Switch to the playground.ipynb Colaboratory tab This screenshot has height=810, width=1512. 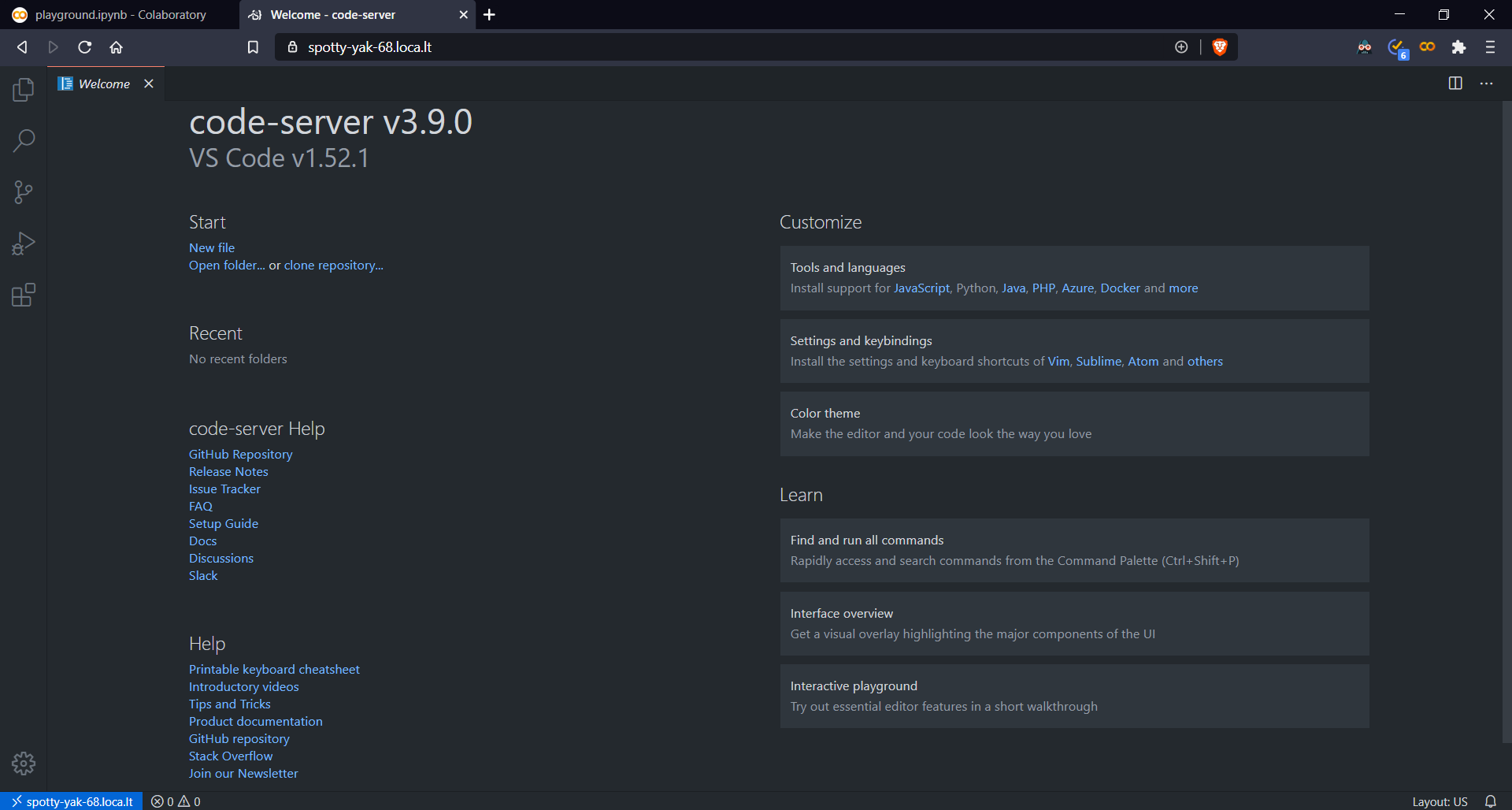pos(118,15)
